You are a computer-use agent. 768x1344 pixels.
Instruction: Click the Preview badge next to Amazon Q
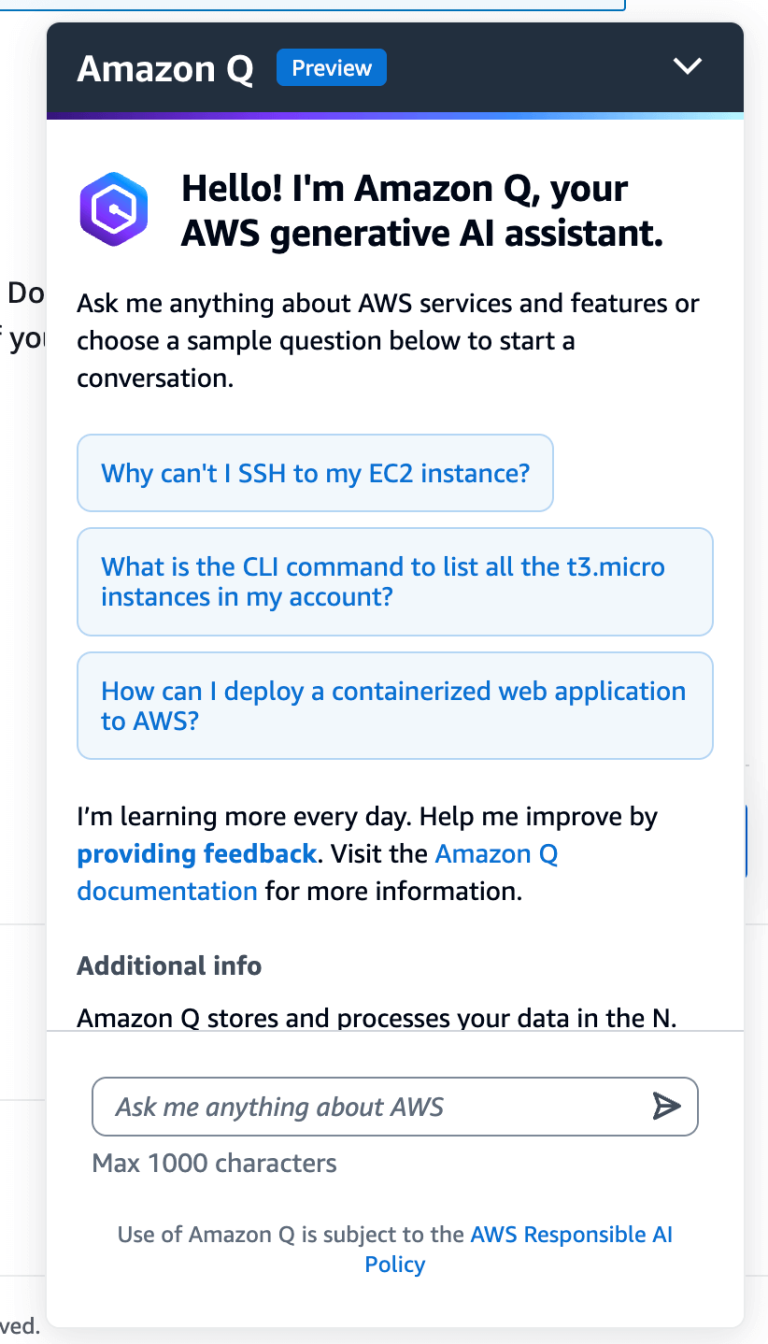tap(331, 68)
